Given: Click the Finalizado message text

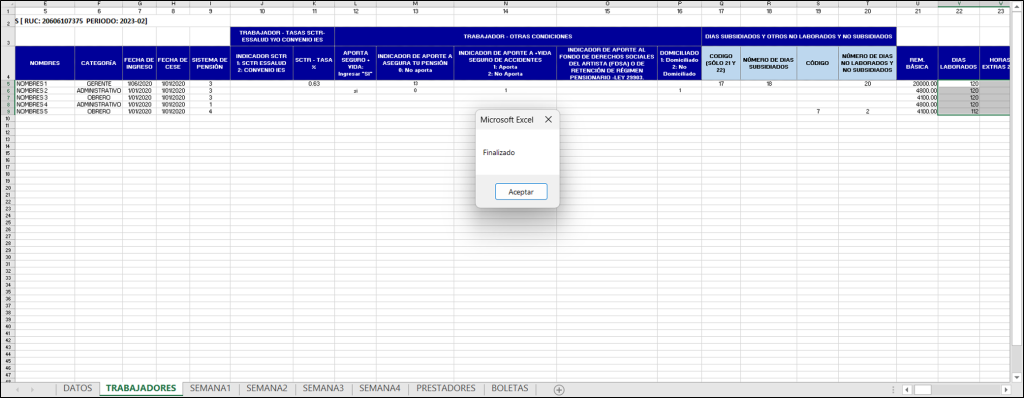Looking at the screenshot, I should point(499,152).
